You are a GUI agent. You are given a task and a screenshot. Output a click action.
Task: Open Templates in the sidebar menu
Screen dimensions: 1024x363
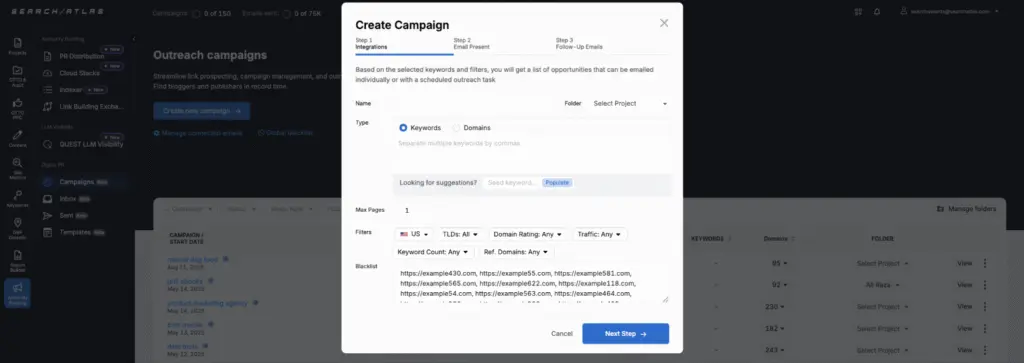coord(74,232)
